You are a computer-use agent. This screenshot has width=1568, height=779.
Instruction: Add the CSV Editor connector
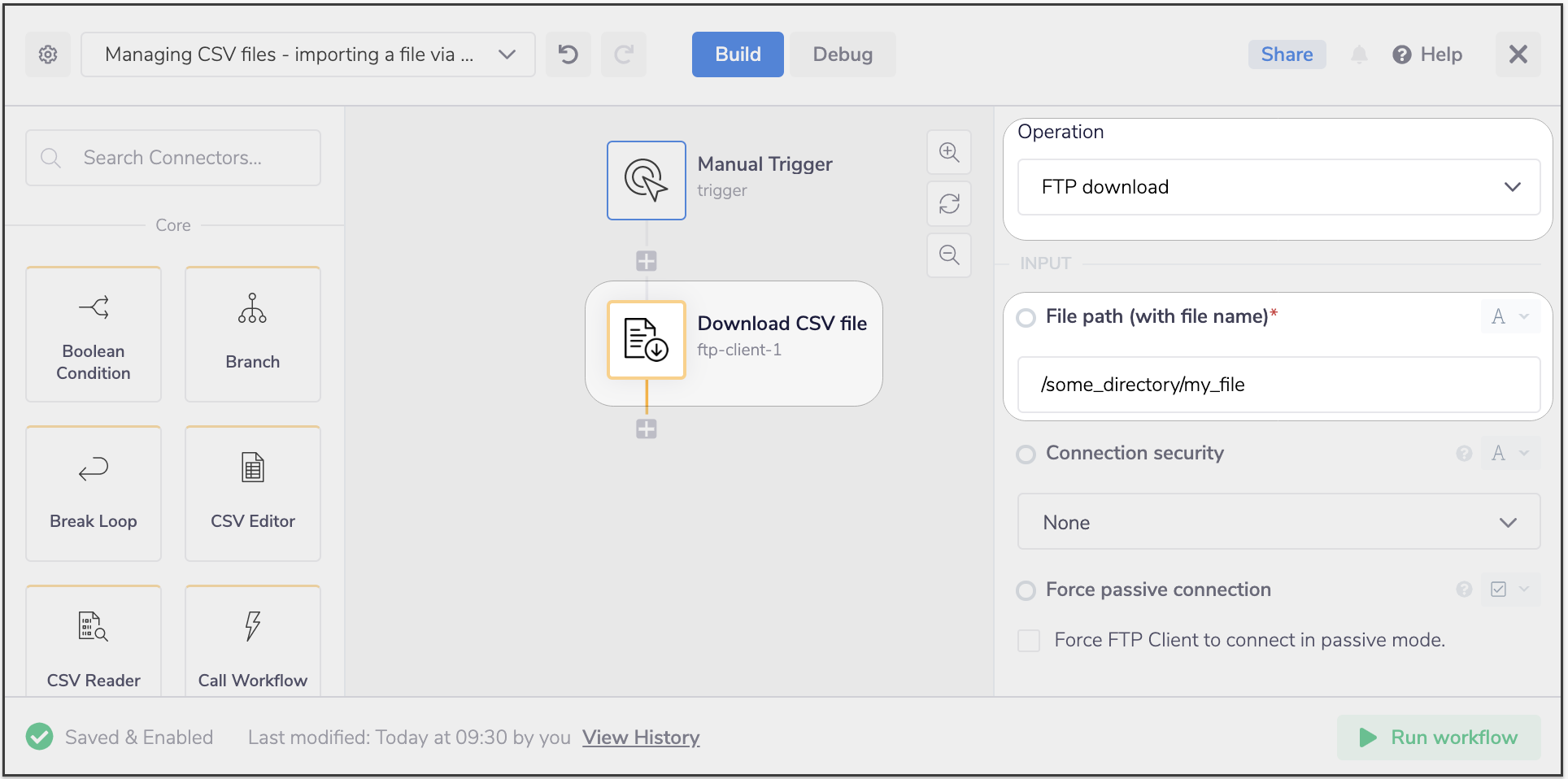[x=253, y=493]
